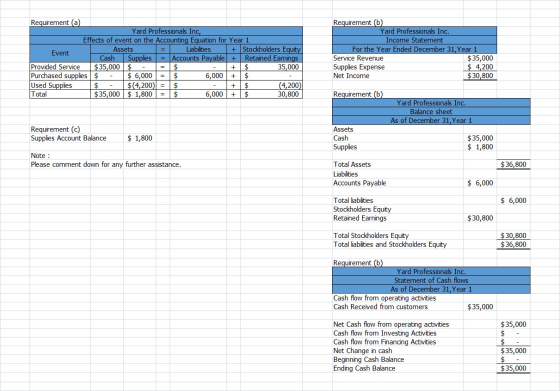Click 'Assets' heading in the balance sheet
560x391 pixels.
click(x=343, y=129)
